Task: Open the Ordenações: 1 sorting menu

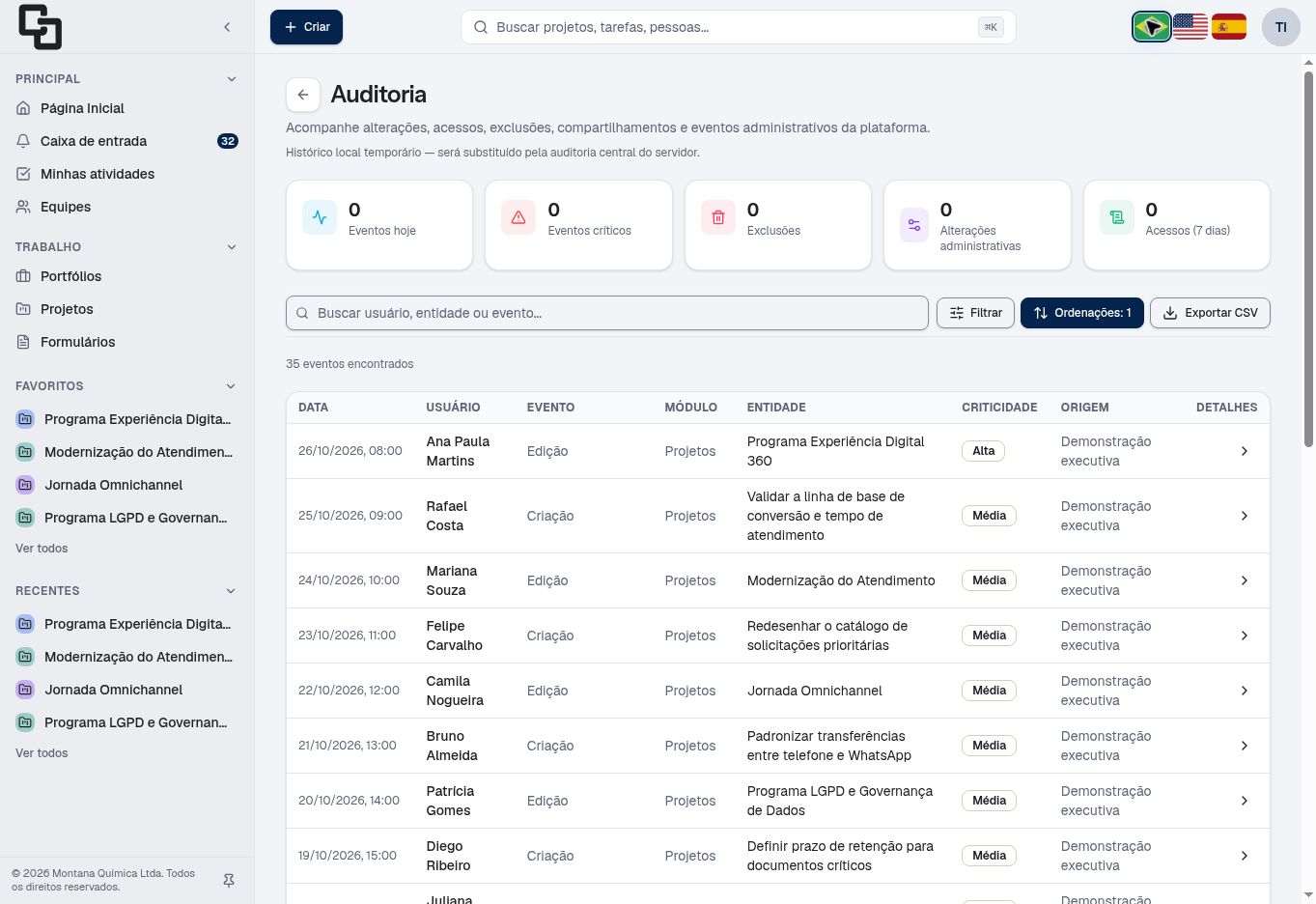Action: click(1082, 313)
